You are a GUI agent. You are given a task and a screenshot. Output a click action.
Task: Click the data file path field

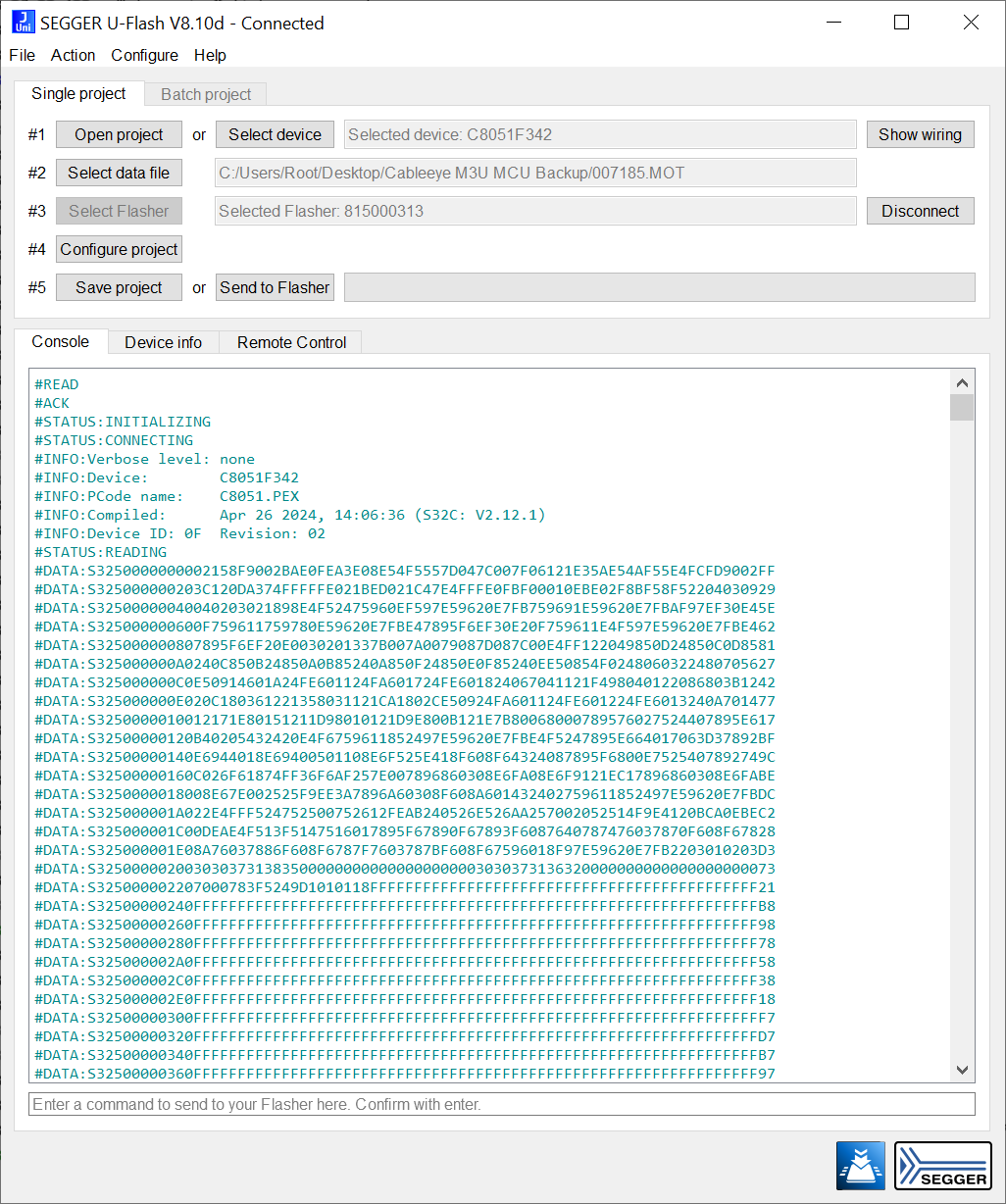[x=535, y=173]
